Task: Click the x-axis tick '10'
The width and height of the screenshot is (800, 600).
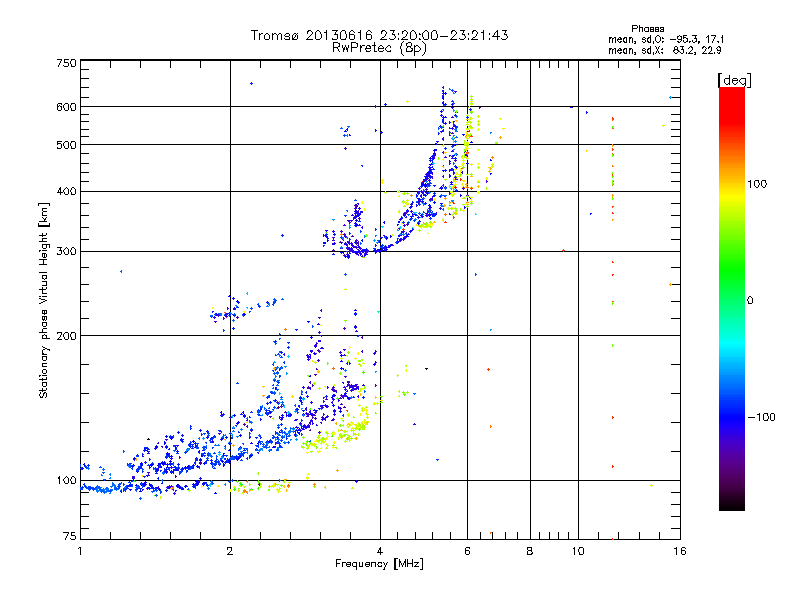Action: tap(578, 551)
